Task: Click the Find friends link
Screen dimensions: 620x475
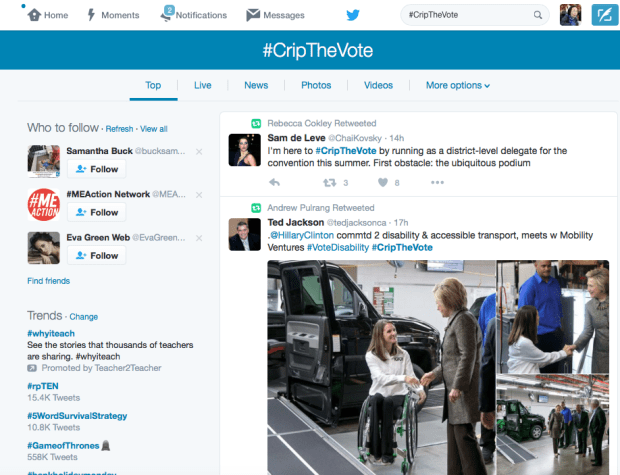Action: 49,281
